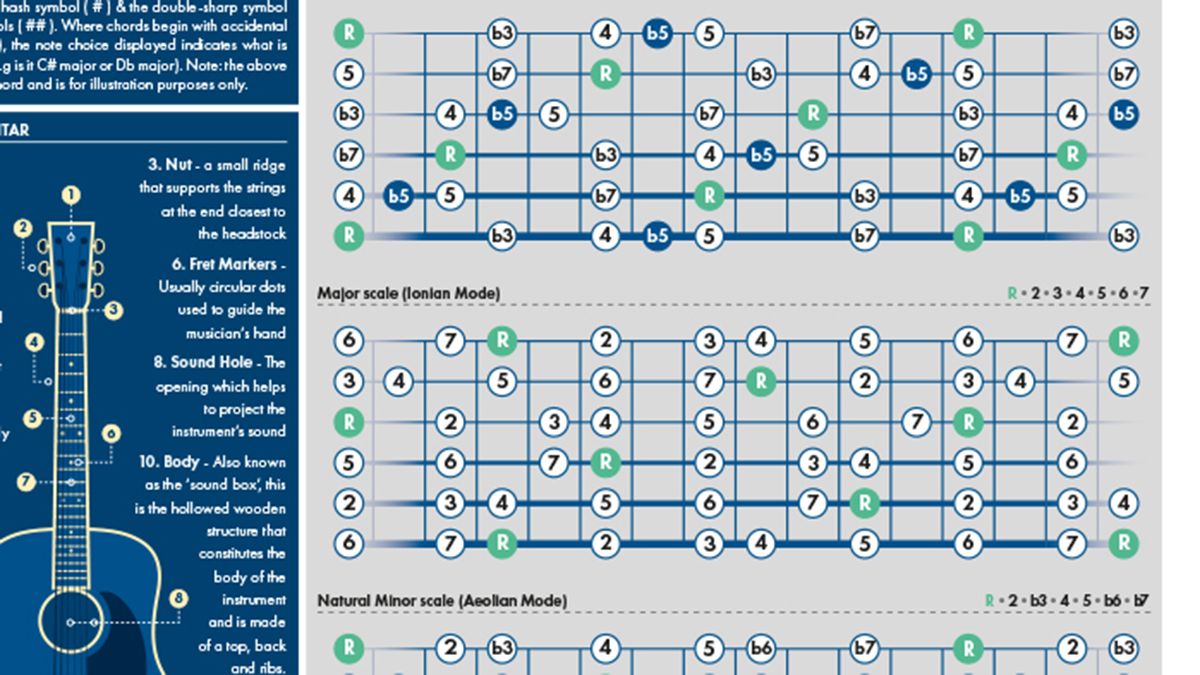Click the 3 note on third string, Major scale
The width and height of the screenshot is (1200, 675).
click(553, 422)
